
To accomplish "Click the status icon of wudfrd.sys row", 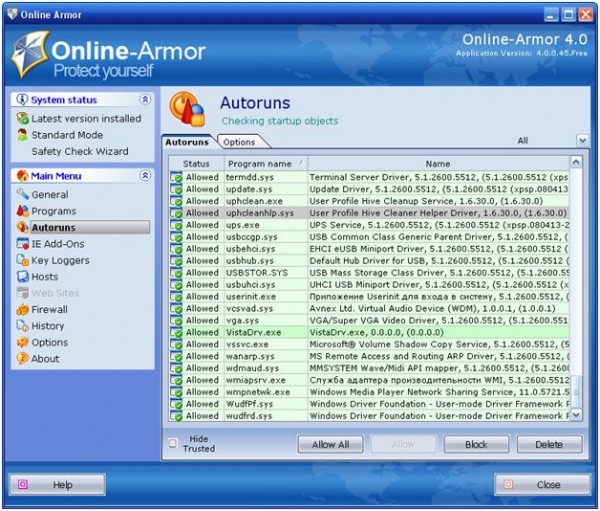I will coord(176,416).
